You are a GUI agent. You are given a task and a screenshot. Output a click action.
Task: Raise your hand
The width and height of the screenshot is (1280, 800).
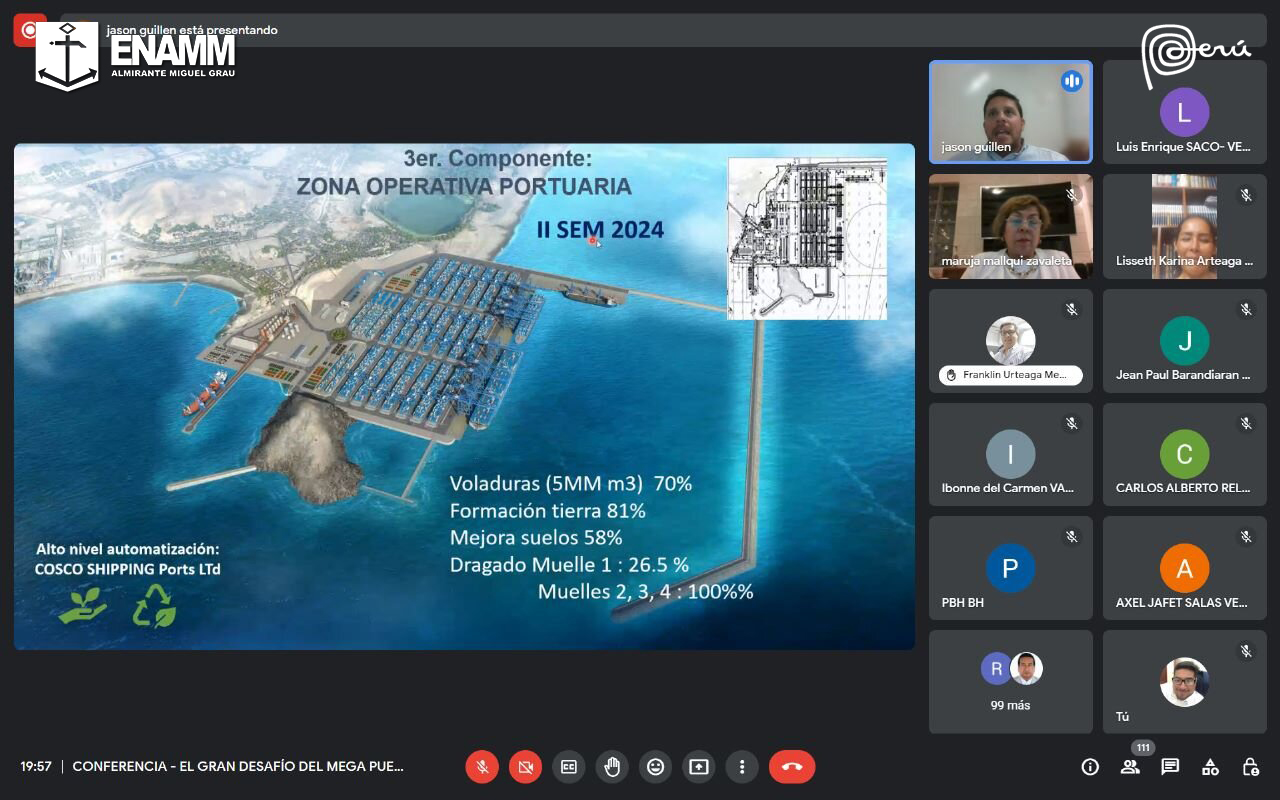click(x=612, y=767)
